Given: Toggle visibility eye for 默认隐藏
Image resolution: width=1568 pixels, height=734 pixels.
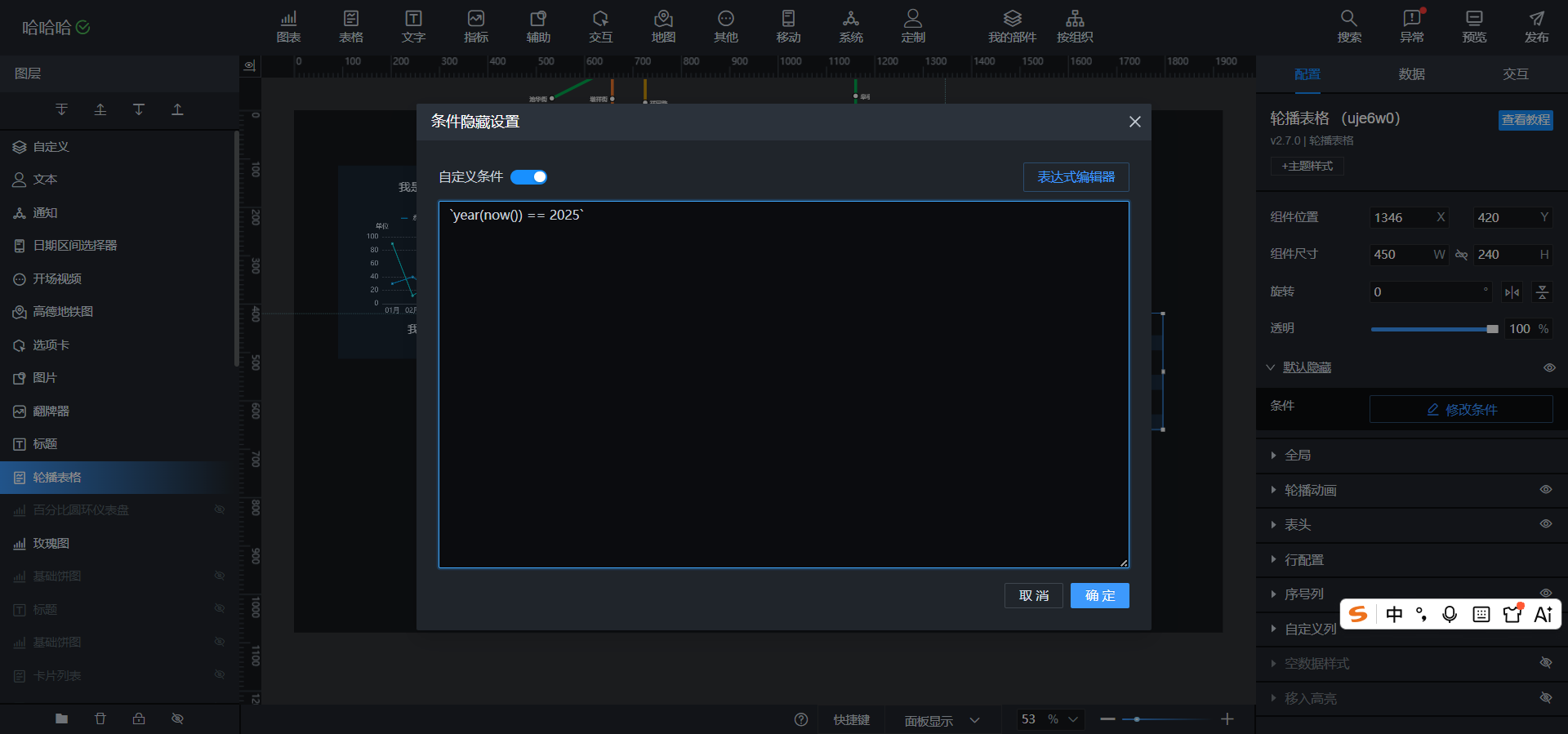Looking at the screenshot, I should point(1549,367).
